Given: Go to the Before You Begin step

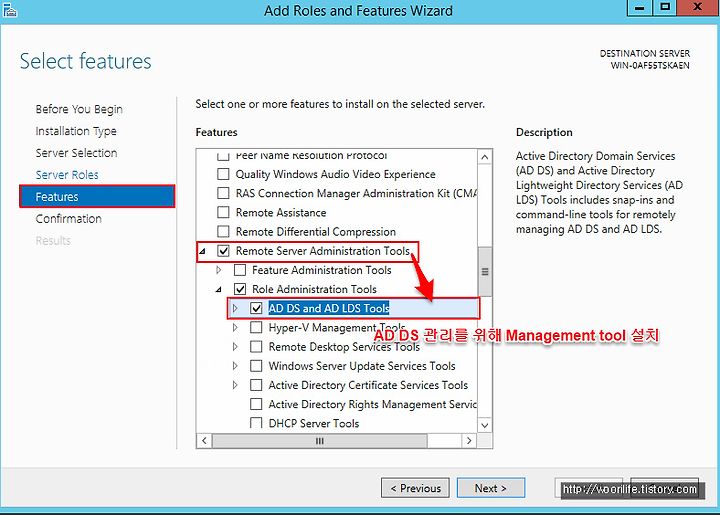Looking at the screenshot, I should pos(79,109).
